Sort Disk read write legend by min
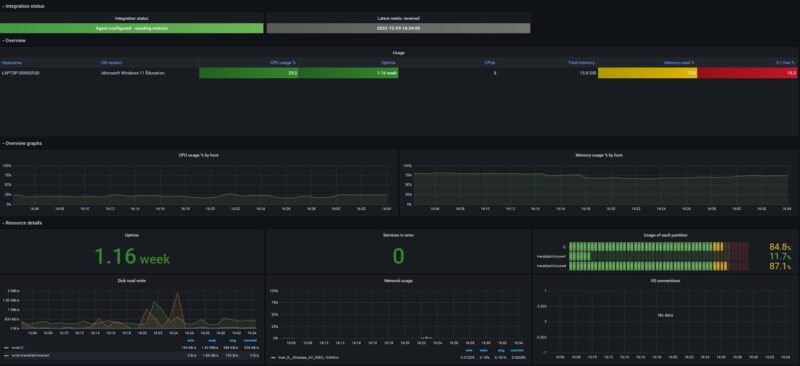Screen dimensions: 800x366 point(191,340)
